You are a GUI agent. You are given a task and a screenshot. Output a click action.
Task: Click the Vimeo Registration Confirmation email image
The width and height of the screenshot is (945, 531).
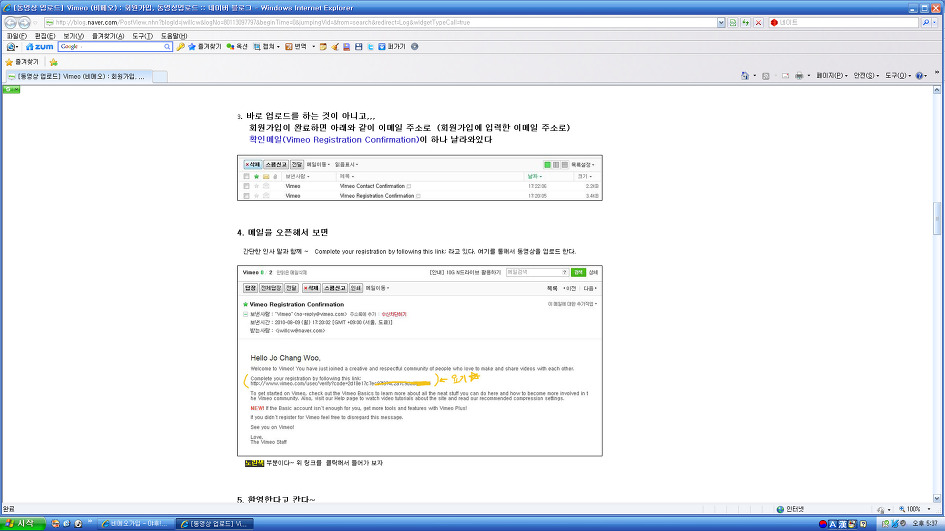419,360
